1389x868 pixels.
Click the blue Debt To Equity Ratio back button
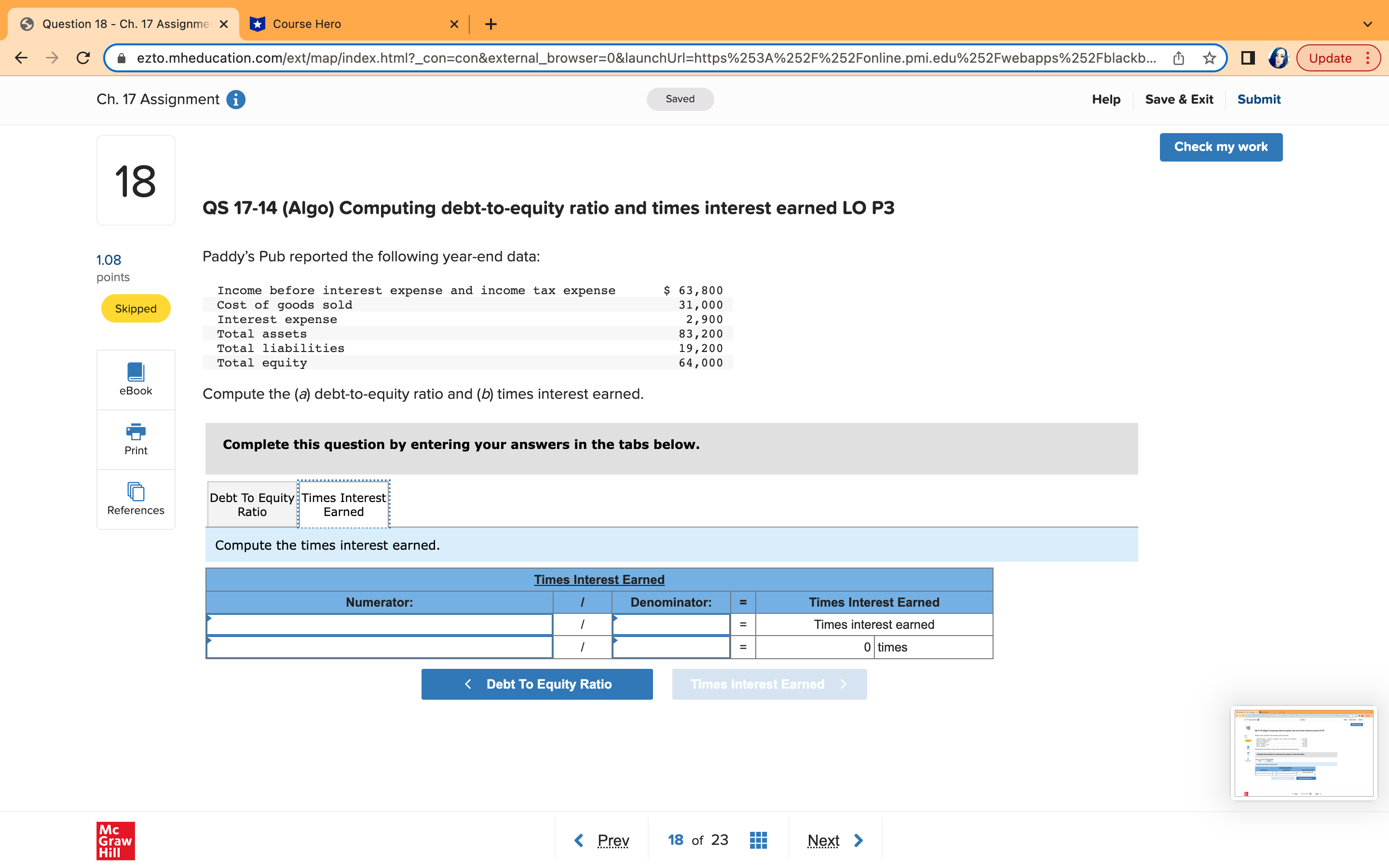click(537, 684)
